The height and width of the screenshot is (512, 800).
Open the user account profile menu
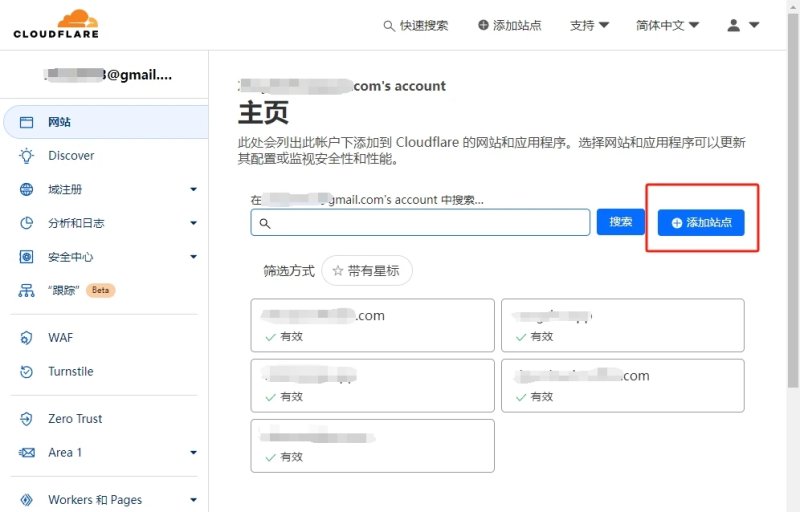[x=743, y=25]
